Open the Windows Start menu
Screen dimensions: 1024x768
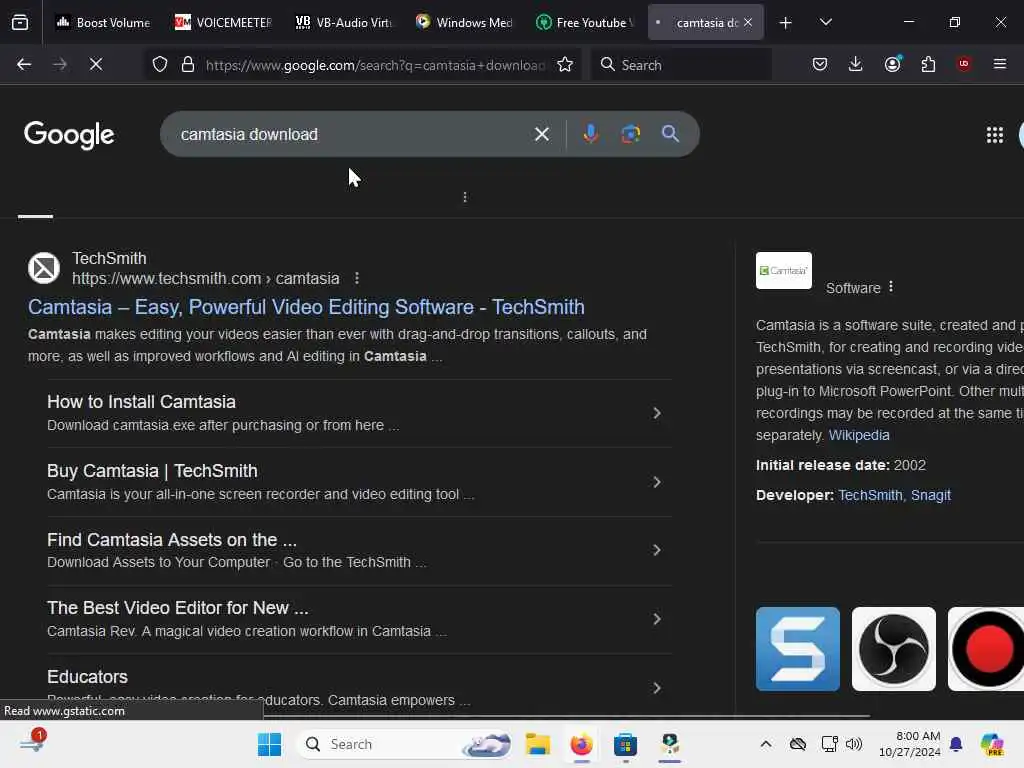click(x=269, y=744)
